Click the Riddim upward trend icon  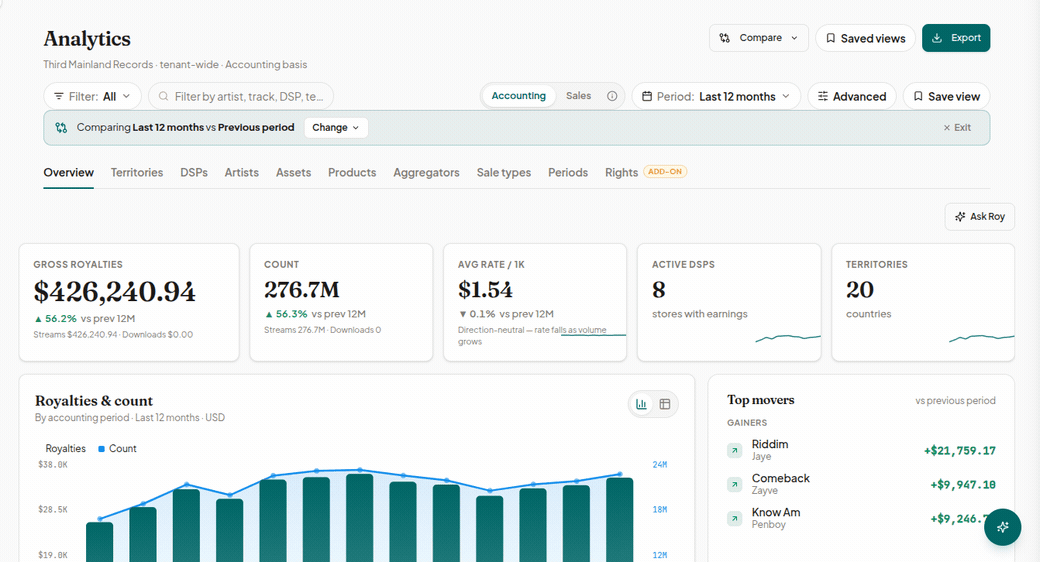[x=734, y=451]
